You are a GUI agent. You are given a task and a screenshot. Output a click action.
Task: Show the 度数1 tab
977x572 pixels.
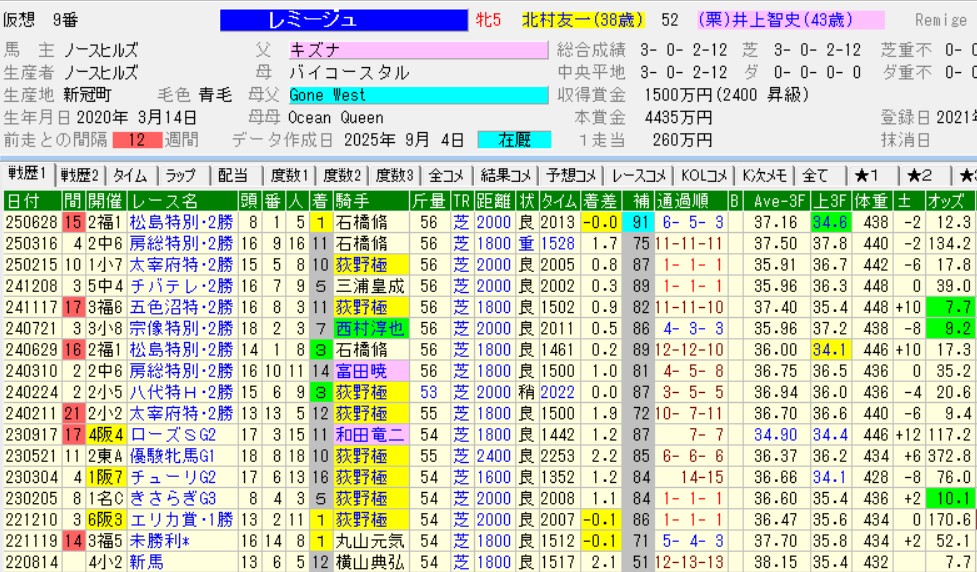[x=289, y=175]
